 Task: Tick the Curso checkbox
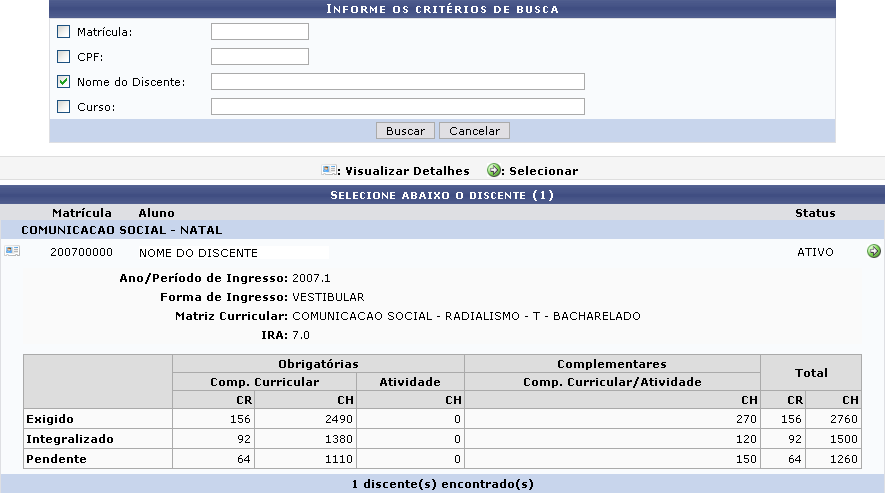coord(64,107)
